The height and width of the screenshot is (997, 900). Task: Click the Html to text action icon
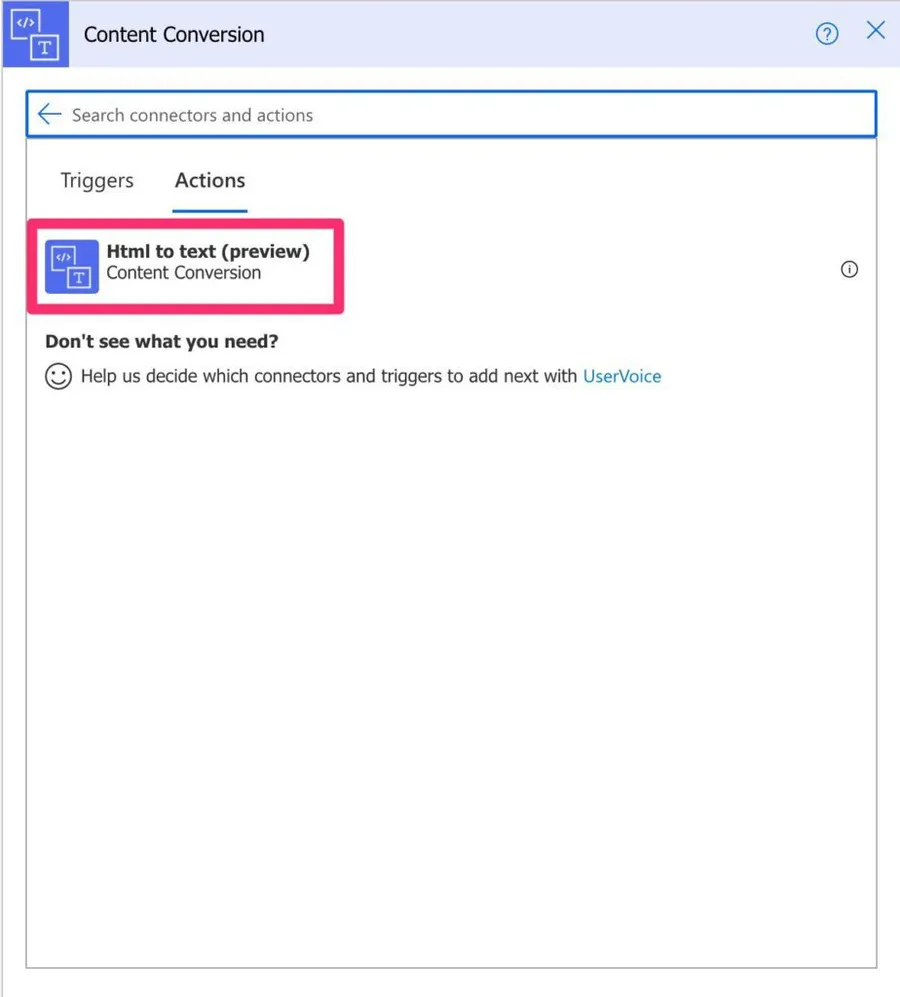72,267
